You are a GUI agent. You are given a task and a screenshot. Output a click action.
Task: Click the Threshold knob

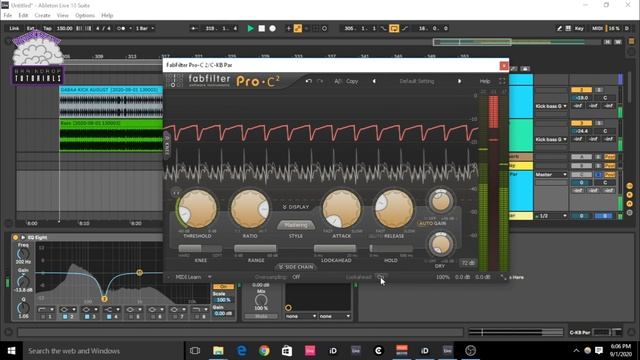pos(198,209)
